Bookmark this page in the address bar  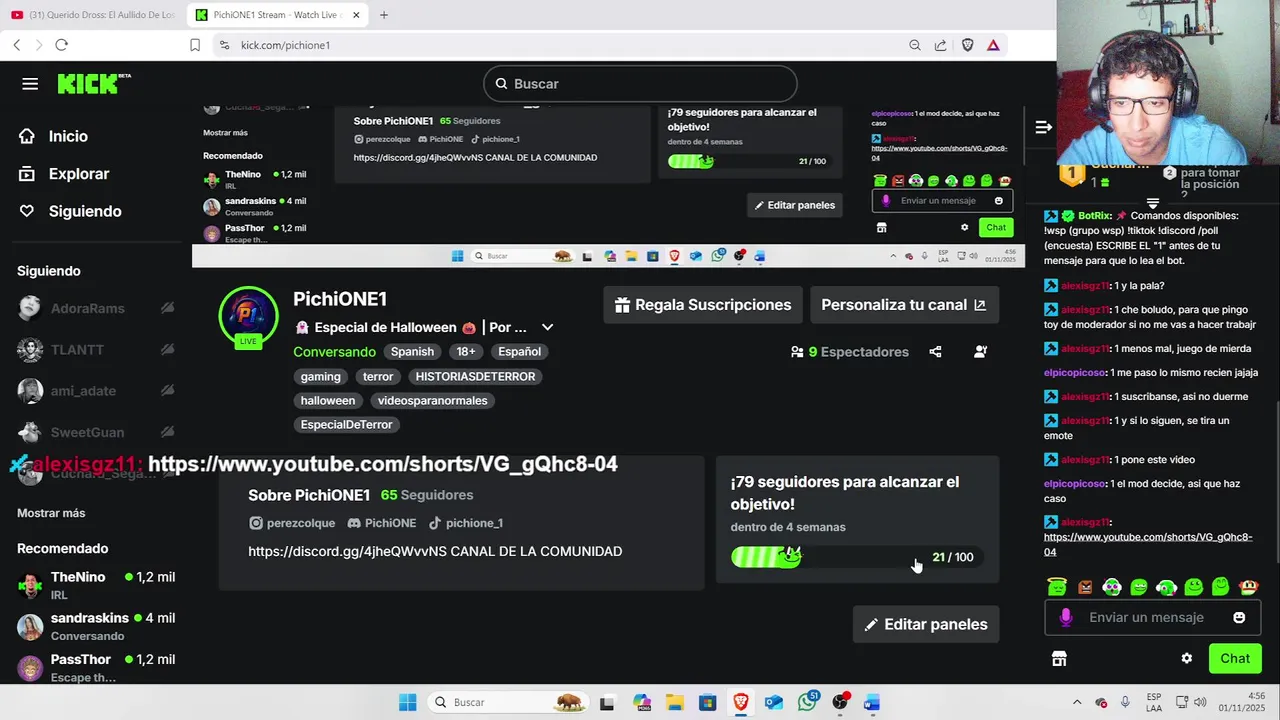(195, 45)
